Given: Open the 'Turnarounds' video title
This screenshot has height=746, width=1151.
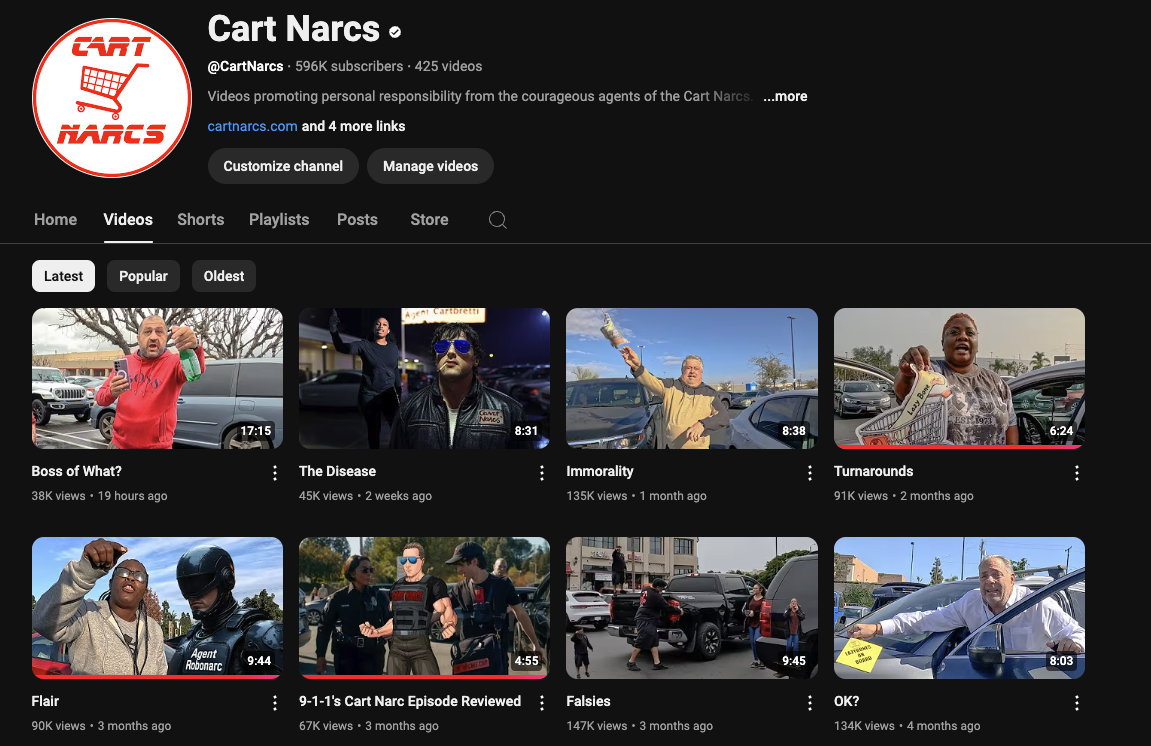Looking at the screenshot, I should 874,471.
